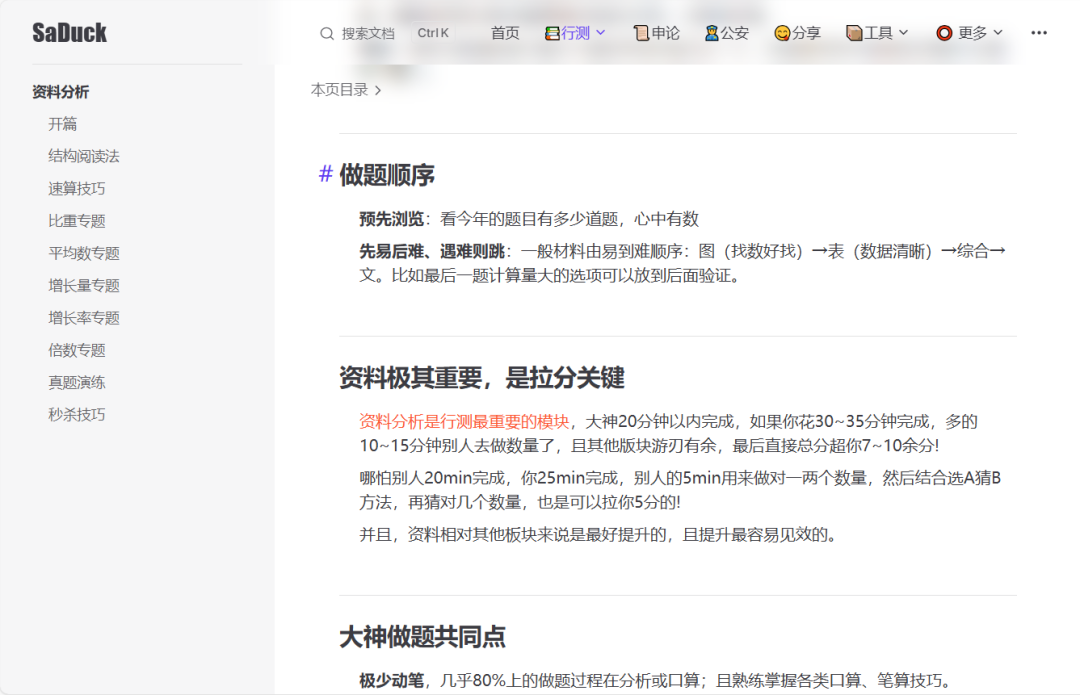Click the 申论 scroll icon
The image size is (1080, 695).
(x=641, y=33)
